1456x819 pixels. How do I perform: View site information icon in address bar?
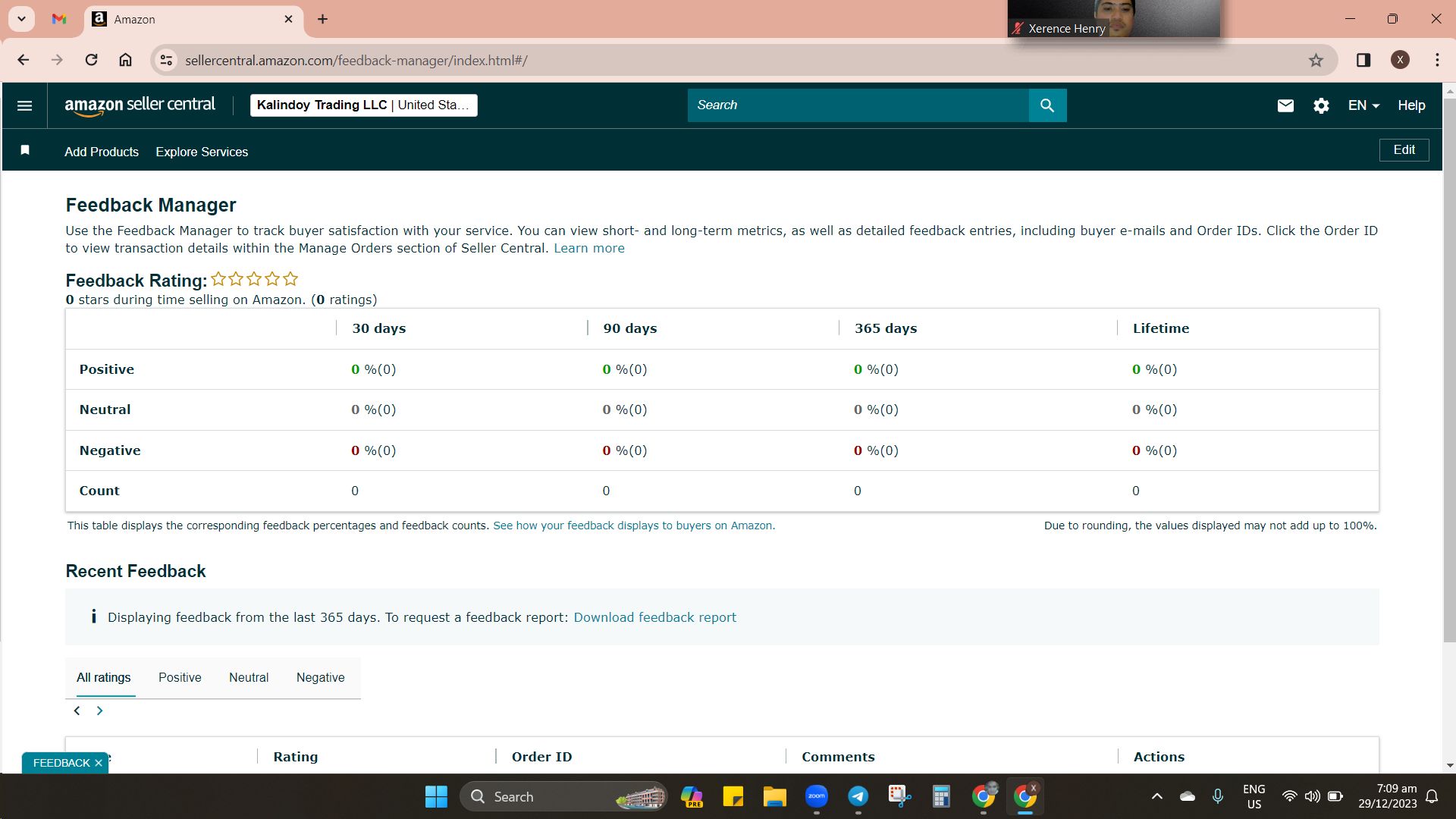click(167, 60)
